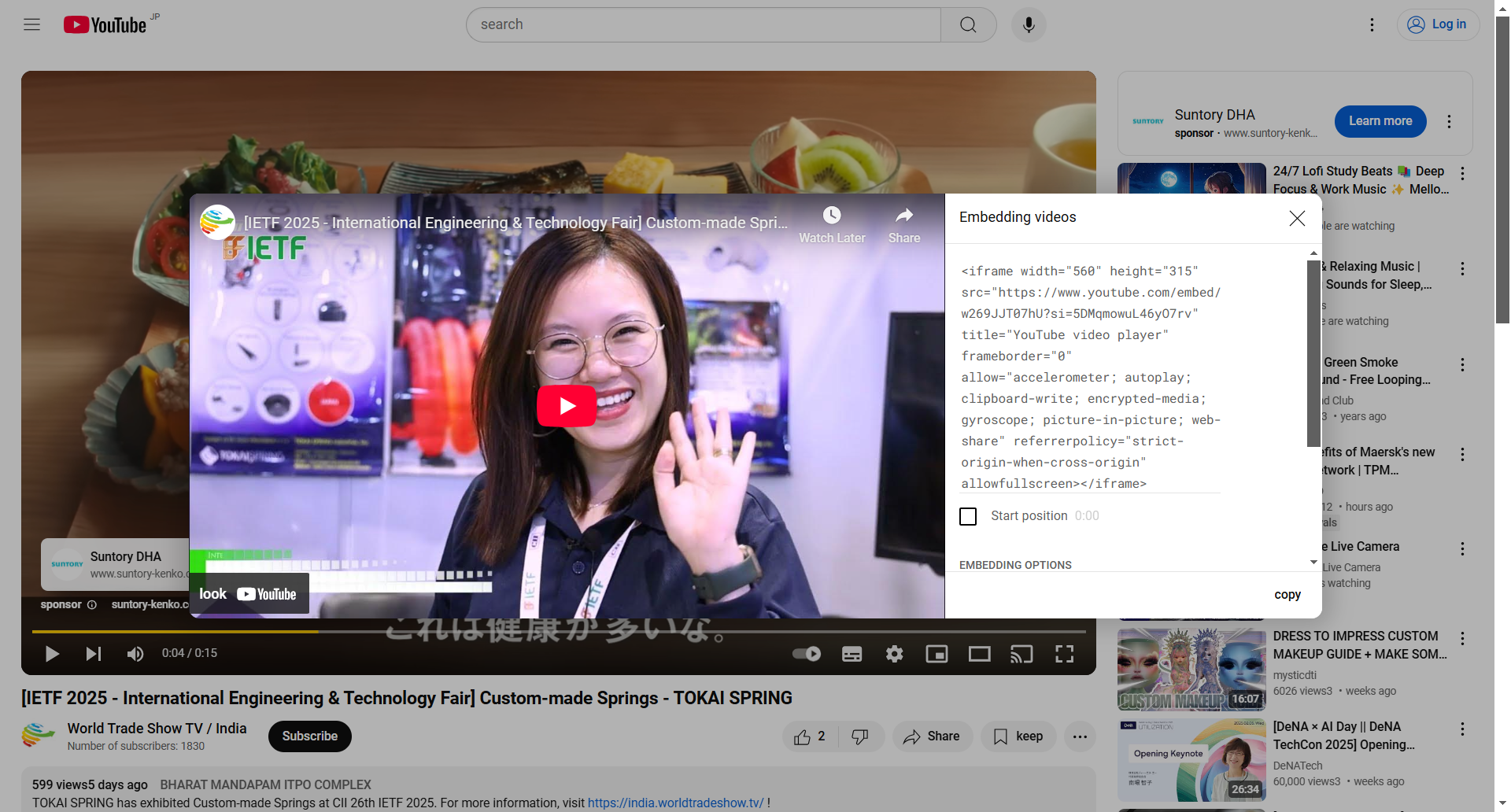1511x812 pixels.
Task: Open india.worldtradeshow.tv link
Action: 675,803
